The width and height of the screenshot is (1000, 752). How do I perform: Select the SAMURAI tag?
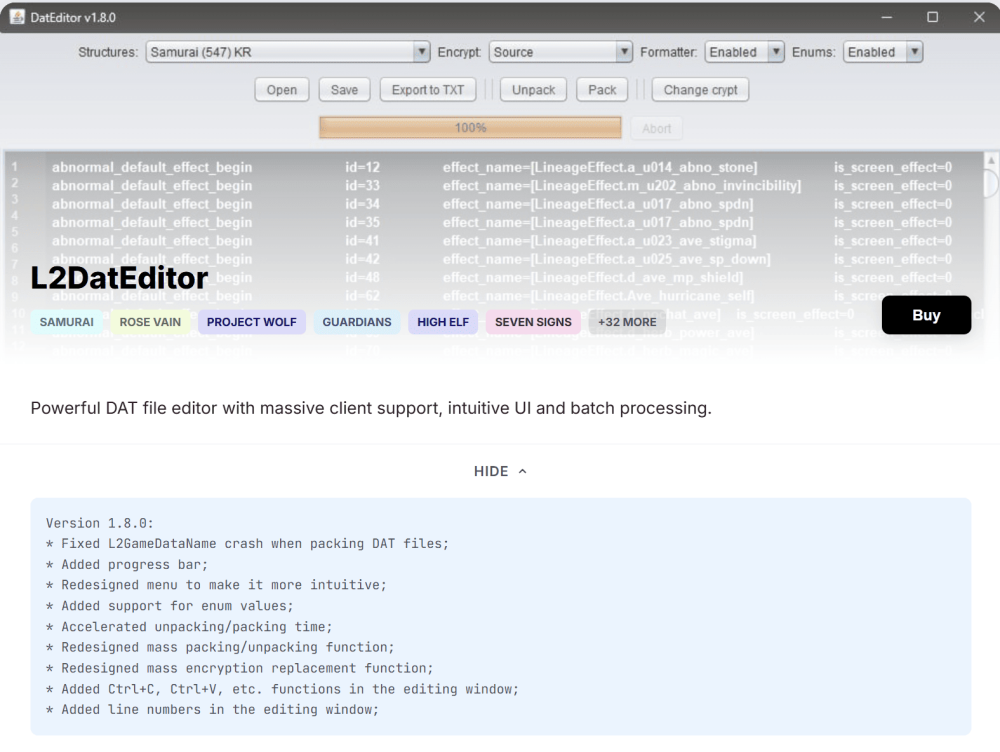[x=67, y=322]
